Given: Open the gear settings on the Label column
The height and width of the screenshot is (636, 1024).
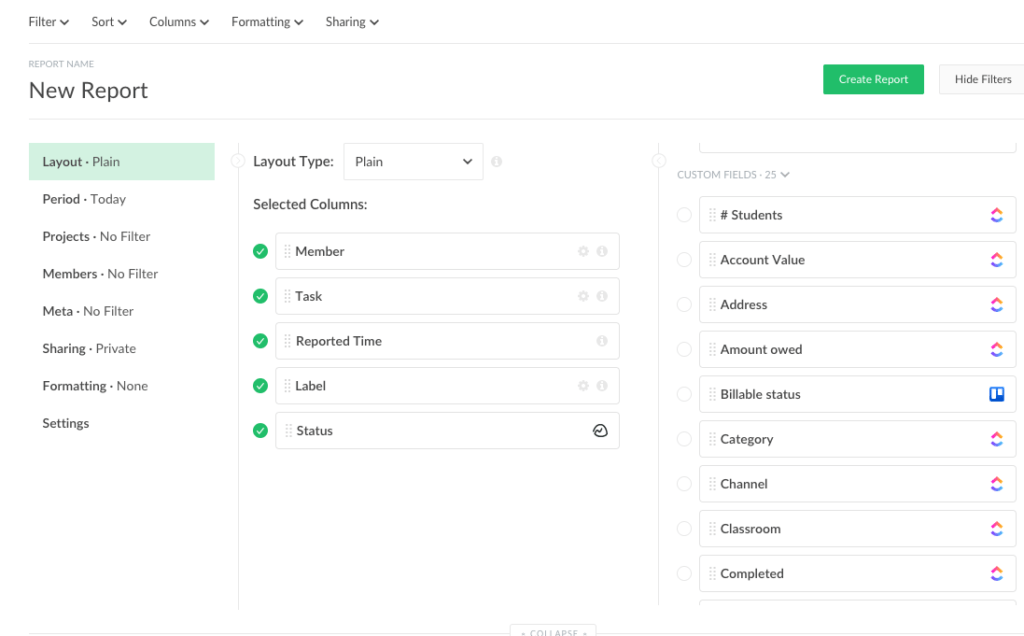Looking at the screenshot, I should 583,386.
